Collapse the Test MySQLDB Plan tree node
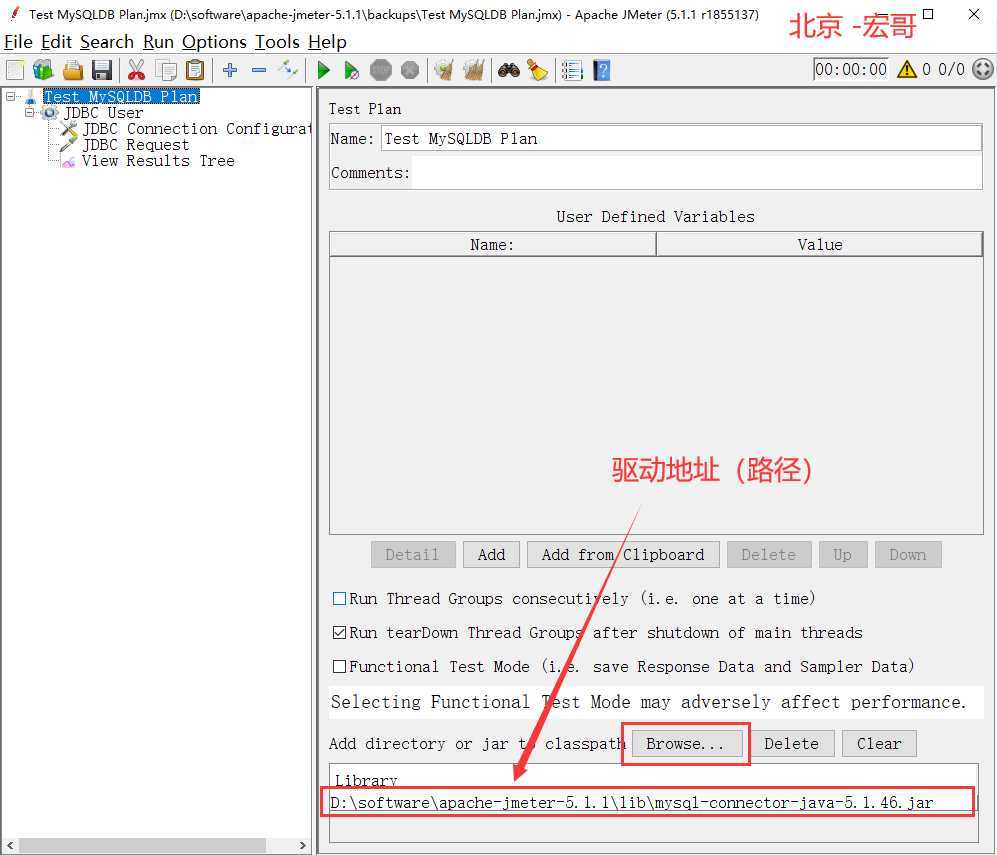 tap(11, 97)
